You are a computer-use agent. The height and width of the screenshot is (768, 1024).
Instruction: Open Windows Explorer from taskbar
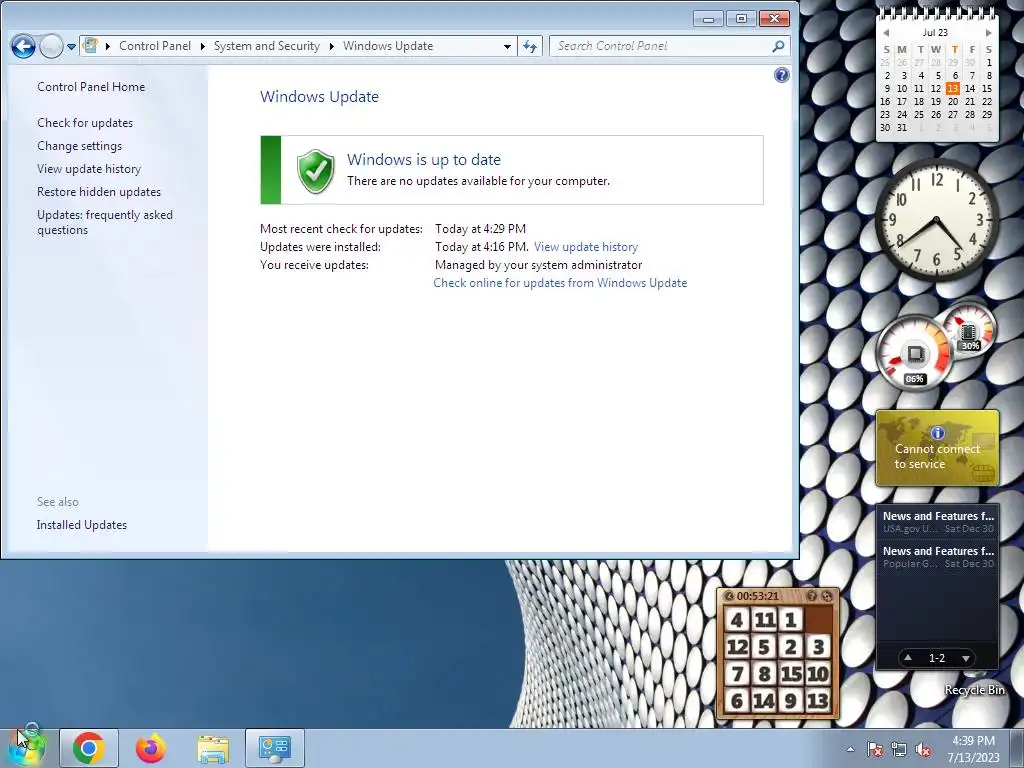tap(213, 748)
